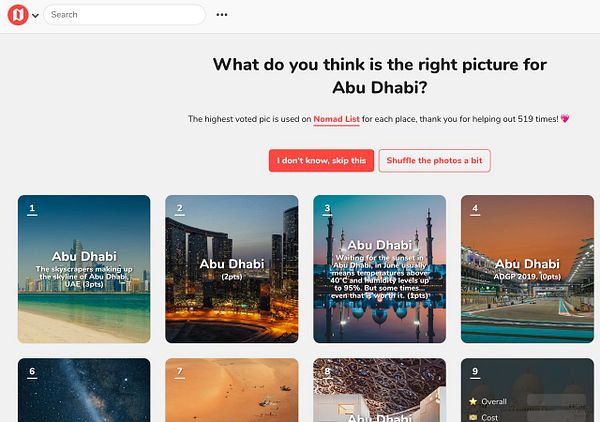
Task: Focus the Search input field
Action: 124,15
